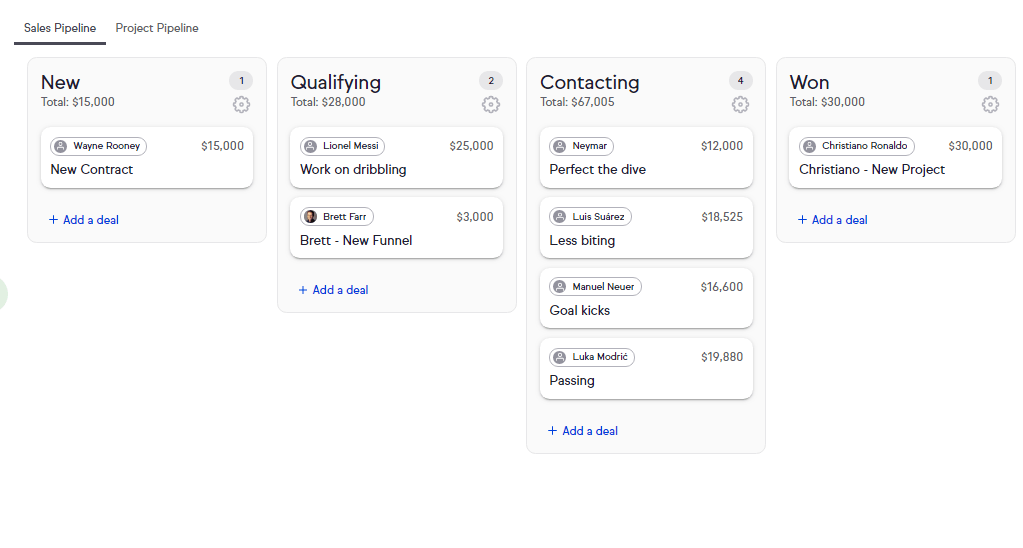Open the Perfect the dive deal
This screenshot has height=548, width=1023.
pos(646,158)
